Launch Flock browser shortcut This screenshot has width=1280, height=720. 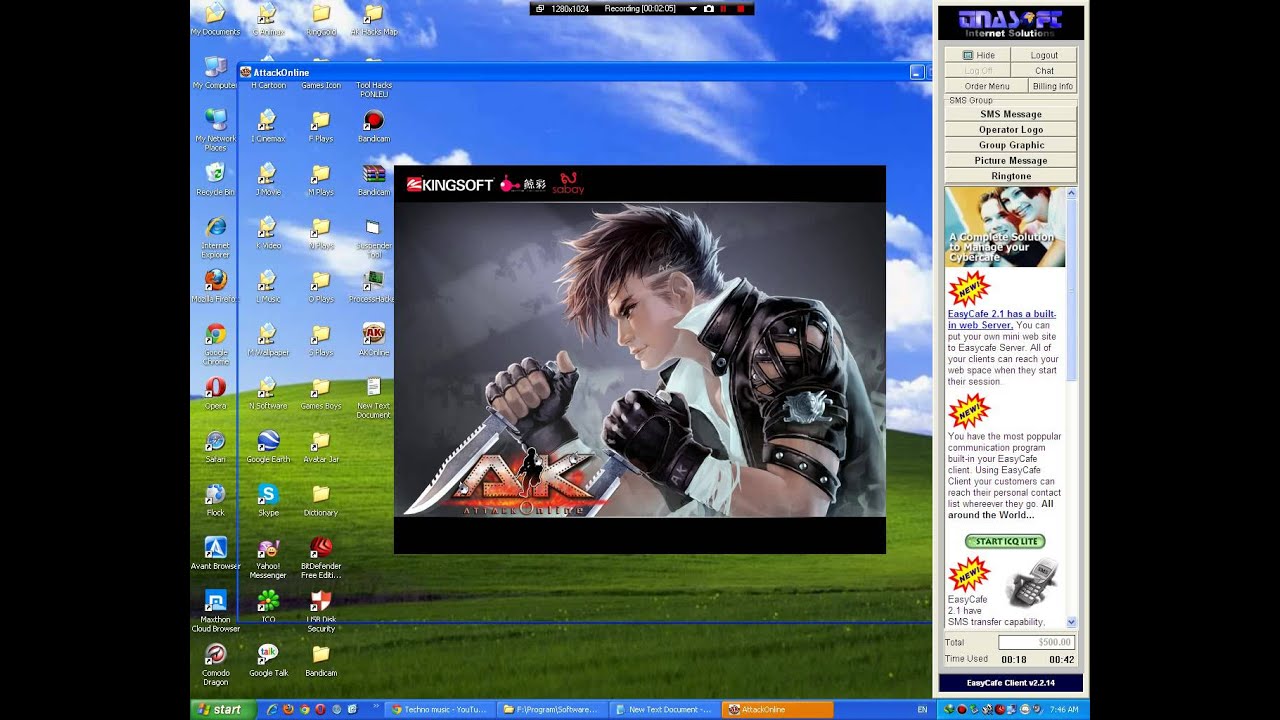click(215, 500)
